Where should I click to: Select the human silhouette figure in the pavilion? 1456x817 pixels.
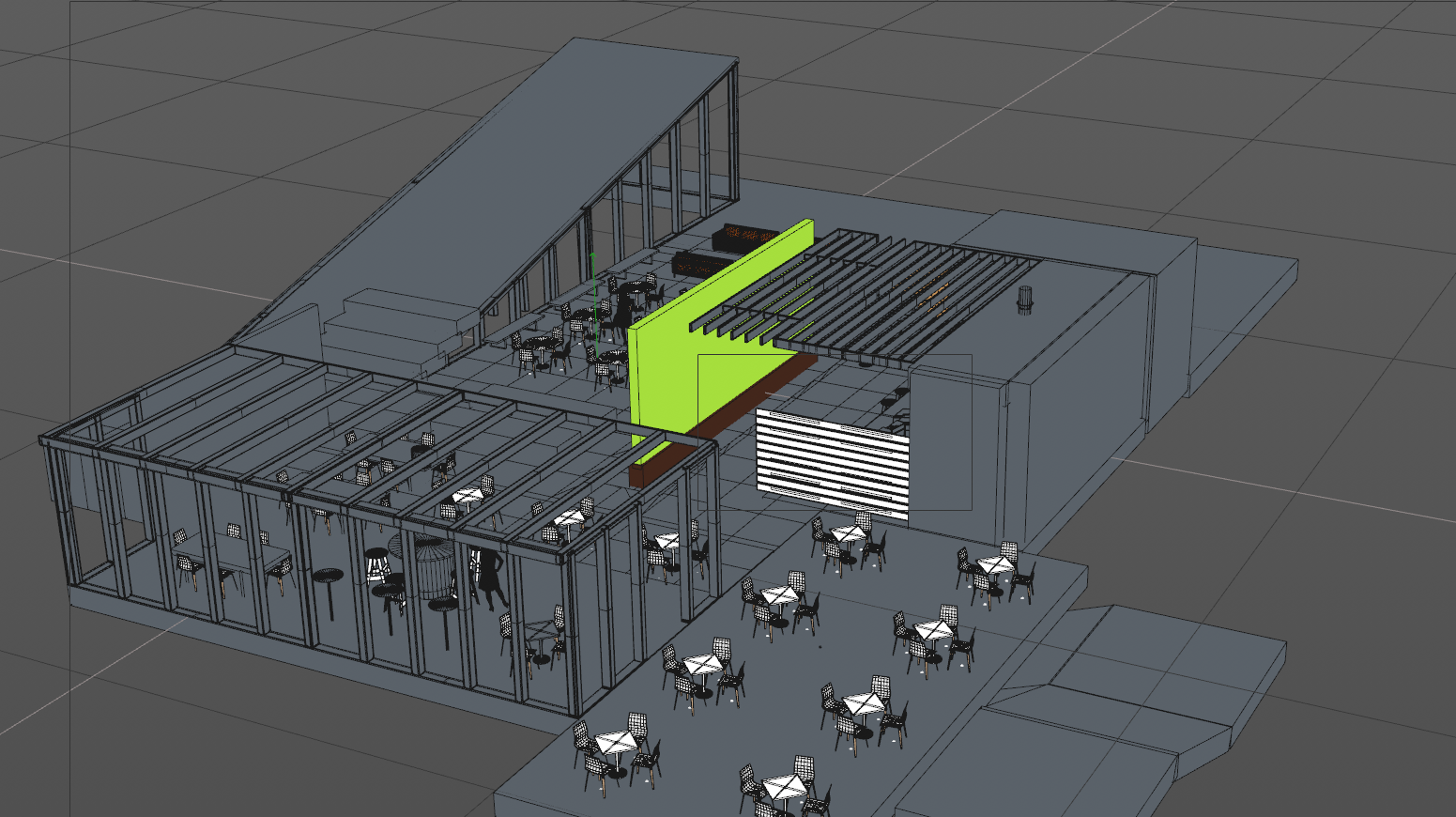[x=490, y=578]
